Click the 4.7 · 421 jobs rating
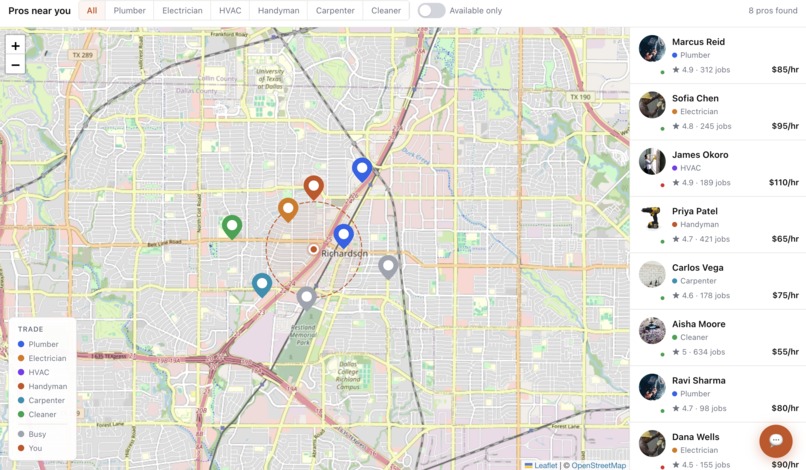Screen dimensions: 806x470 pyautogui.click(x=701, y=239)
